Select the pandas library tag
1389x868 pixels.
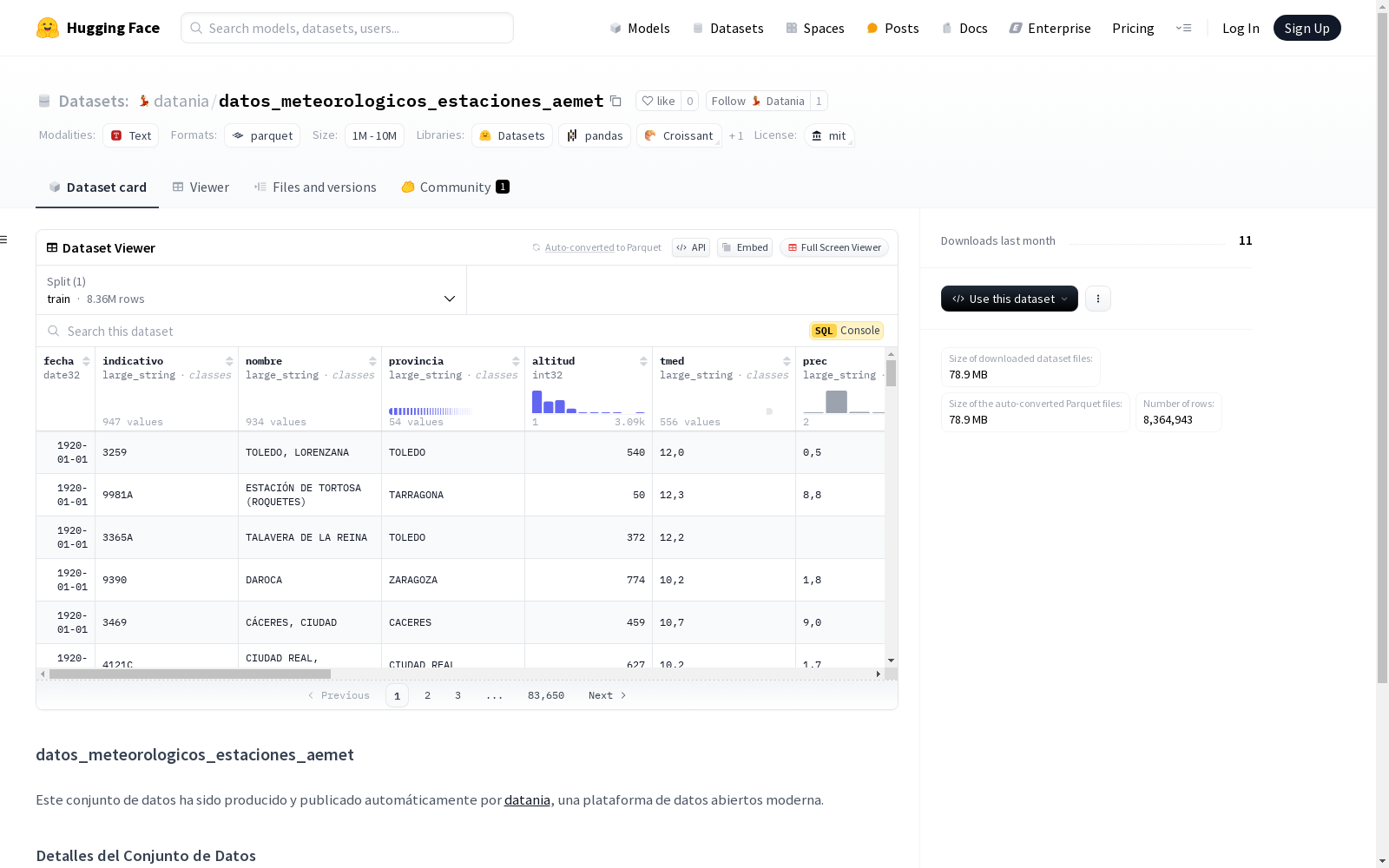595,135
